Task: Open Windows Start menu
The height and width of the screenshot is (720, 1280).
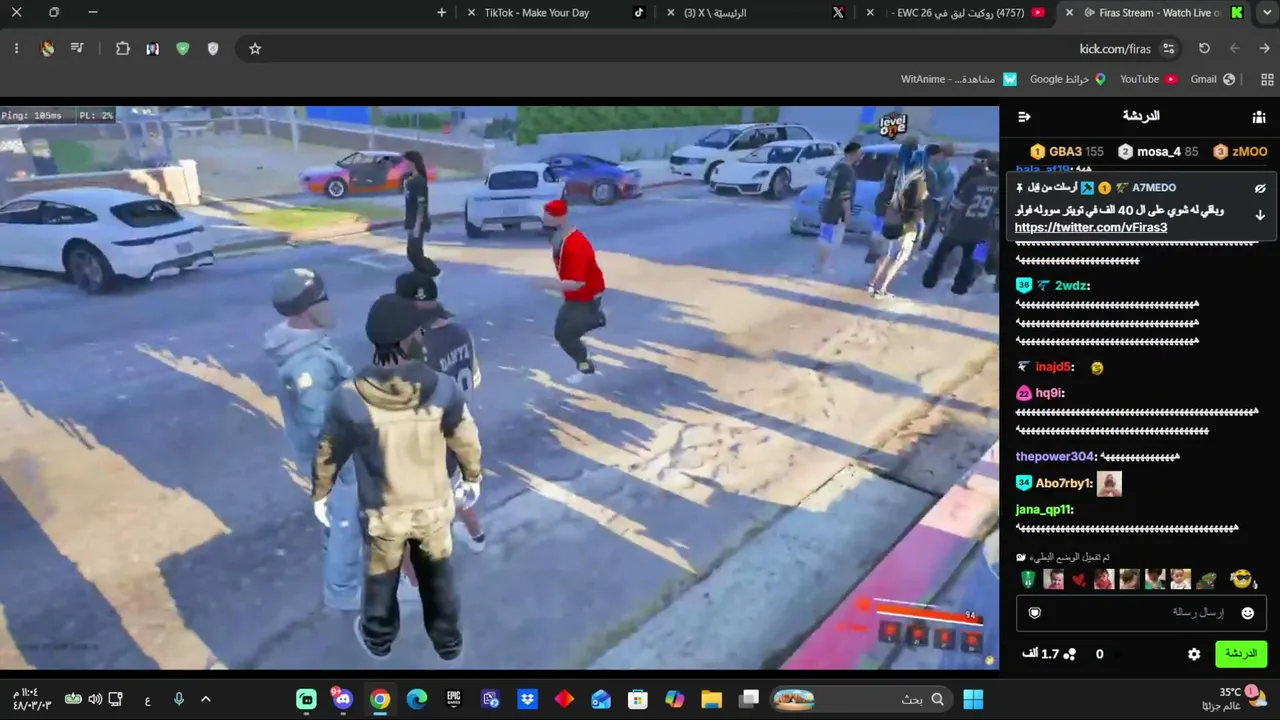Action: [973, 699]
